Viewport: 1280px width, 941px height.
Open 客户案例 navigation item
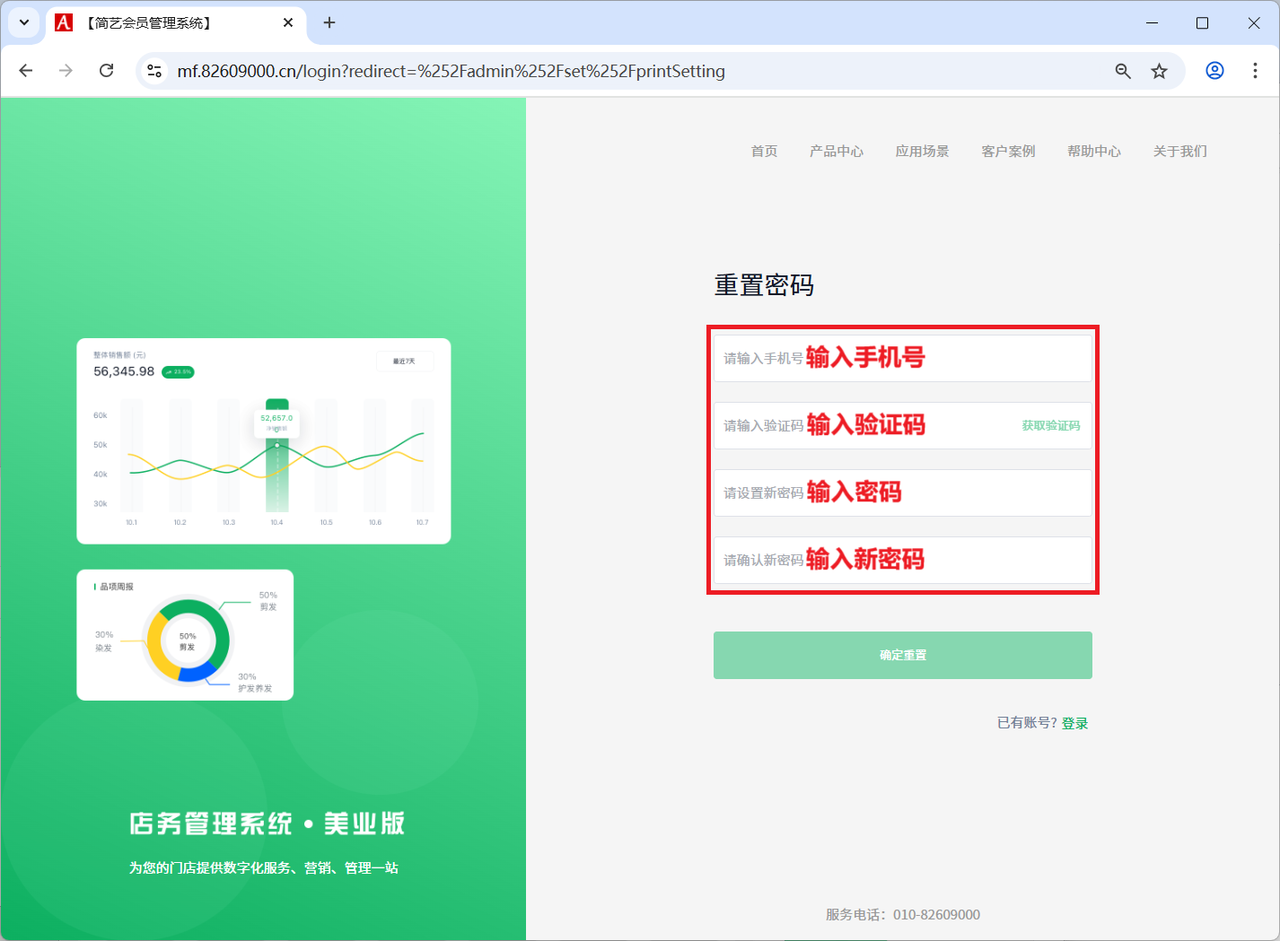point(1008,151)
